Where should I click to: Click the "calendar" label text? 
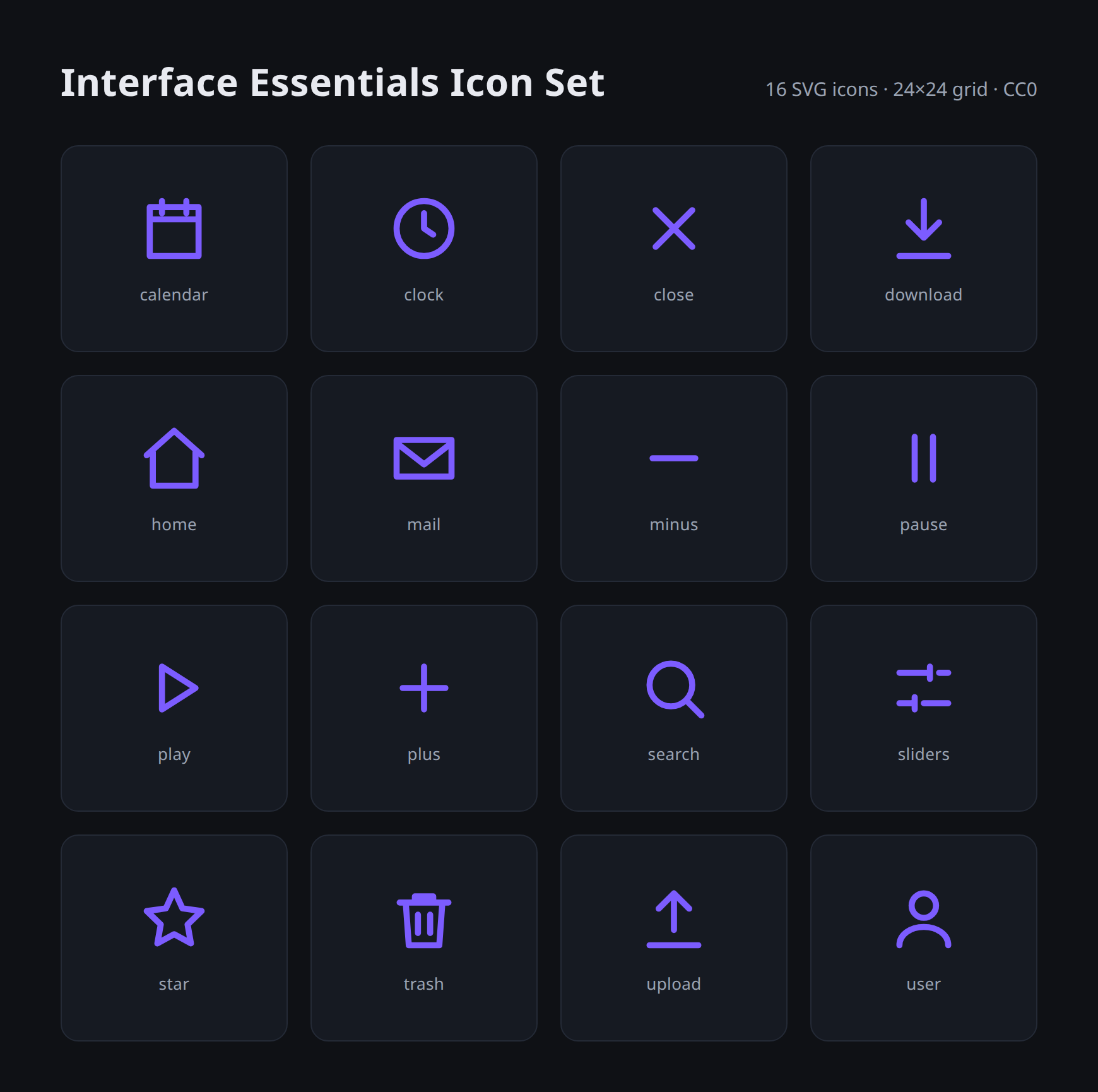174,295
